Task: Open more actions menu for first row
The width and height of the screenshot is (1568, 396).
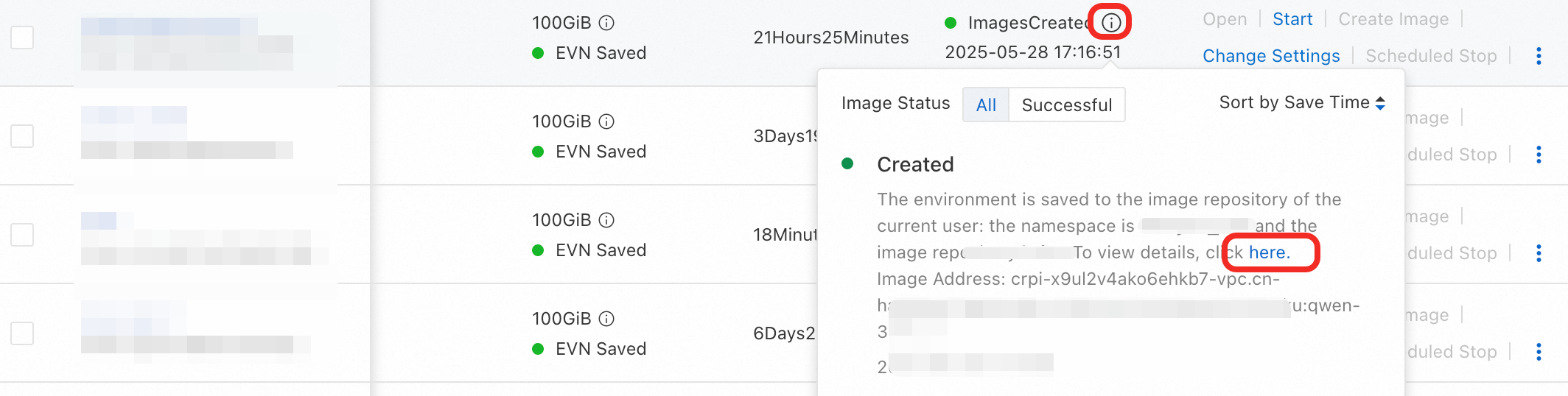Action: pos(1539,56)
